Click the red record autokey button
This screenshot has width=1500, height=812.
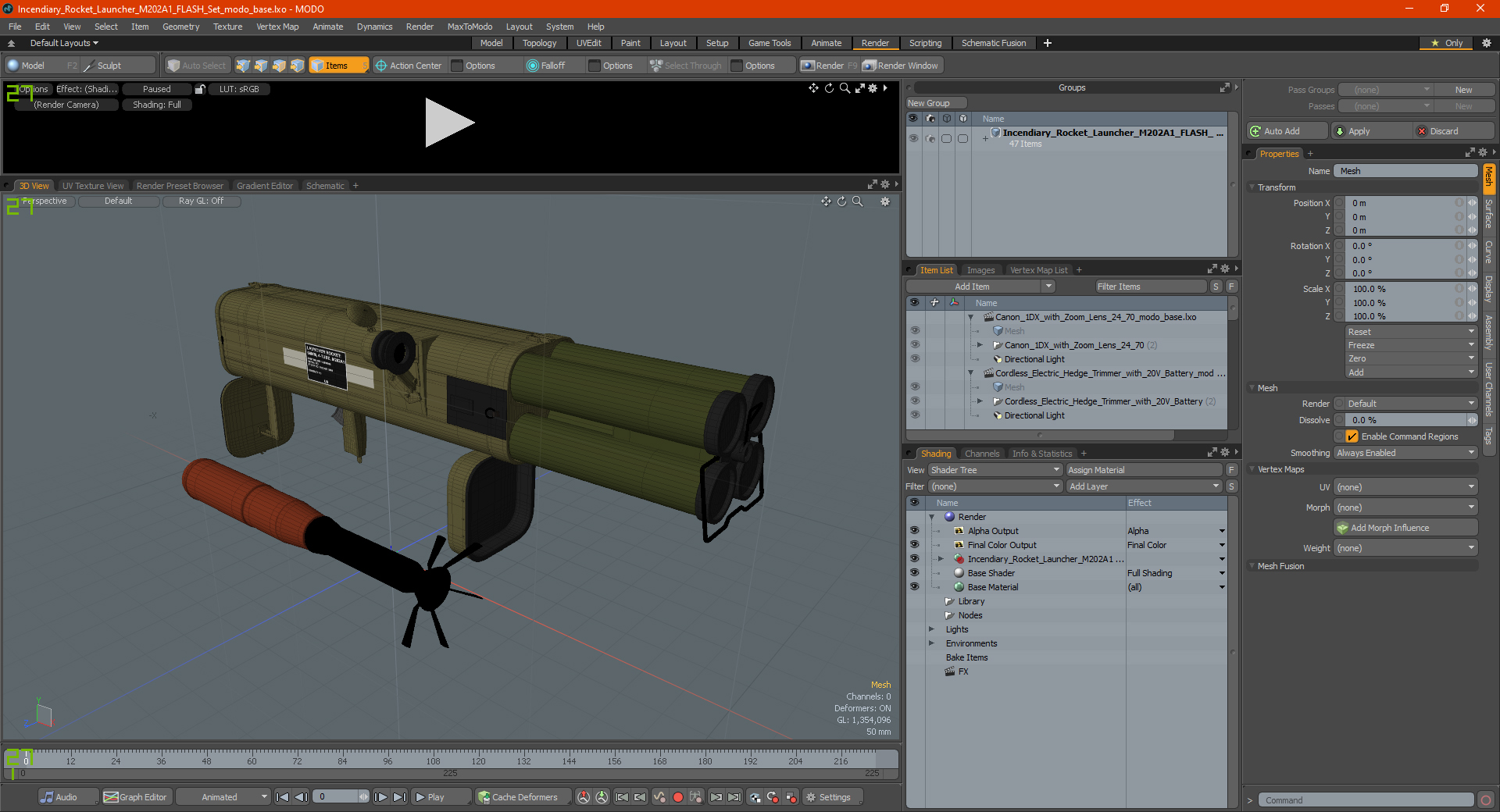tap(678, 797)
